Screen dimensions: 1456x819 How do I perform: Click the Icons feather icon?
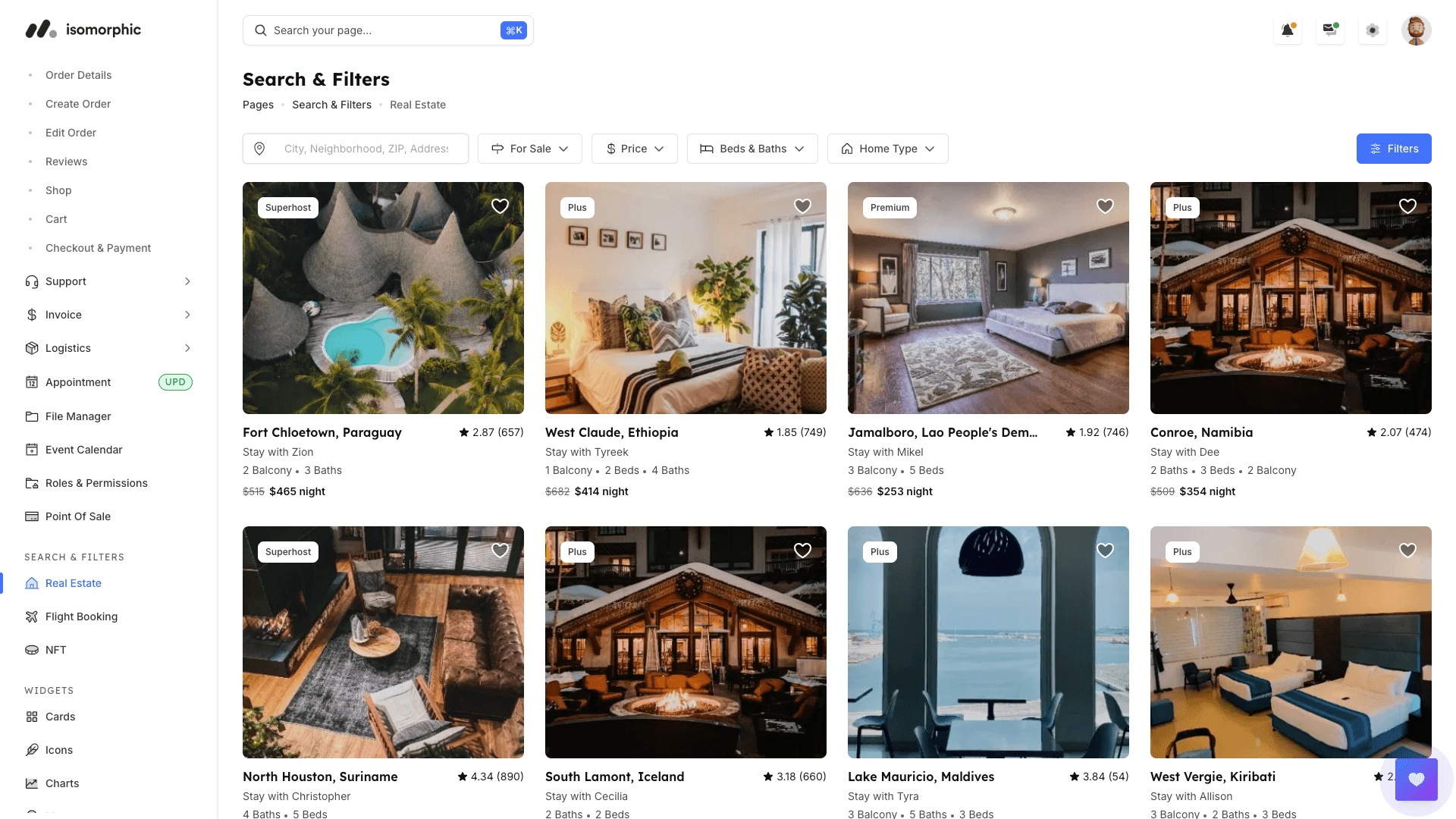(32, 750)
